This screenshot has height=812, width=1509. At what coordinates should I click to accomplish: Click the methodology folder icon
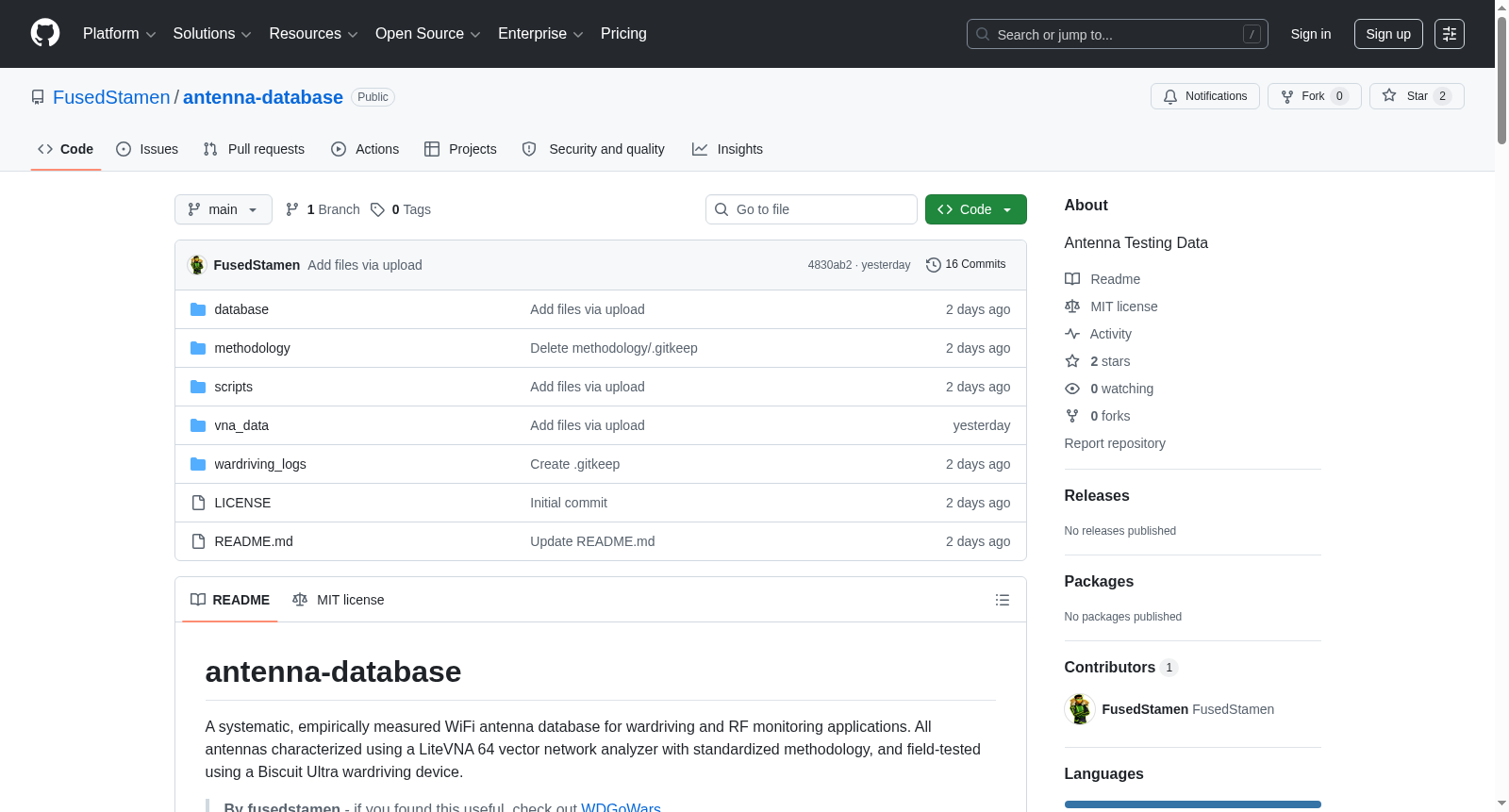pos(198,348)
